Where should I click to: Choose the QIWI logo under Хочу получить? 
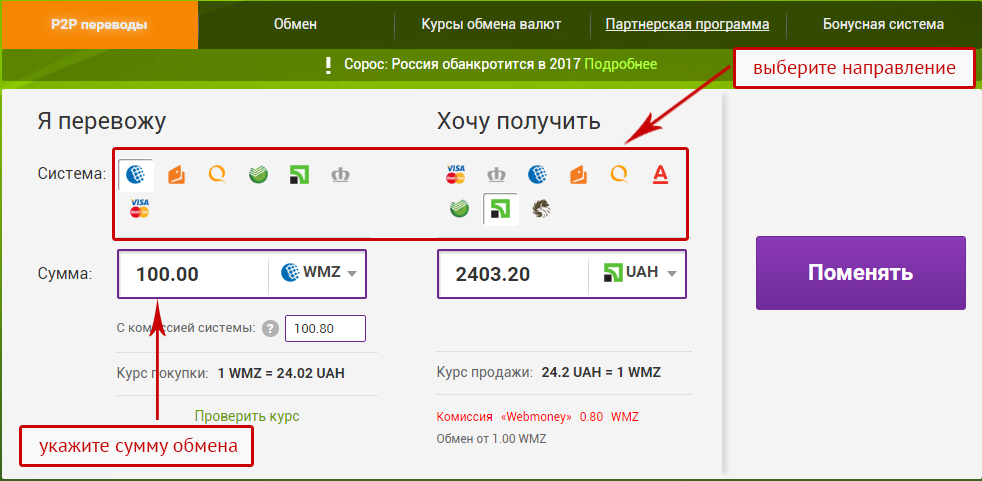pos(619,174)
